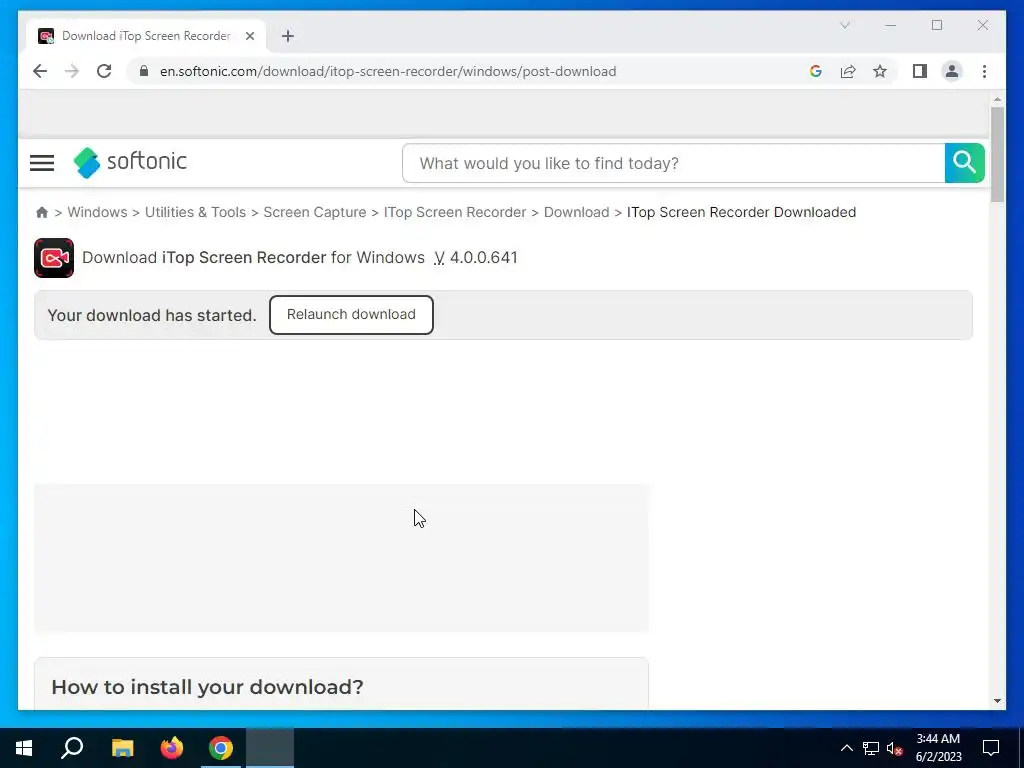Click the Softonic logo
The image size is (1024, 768).
(x=130, y=162)
